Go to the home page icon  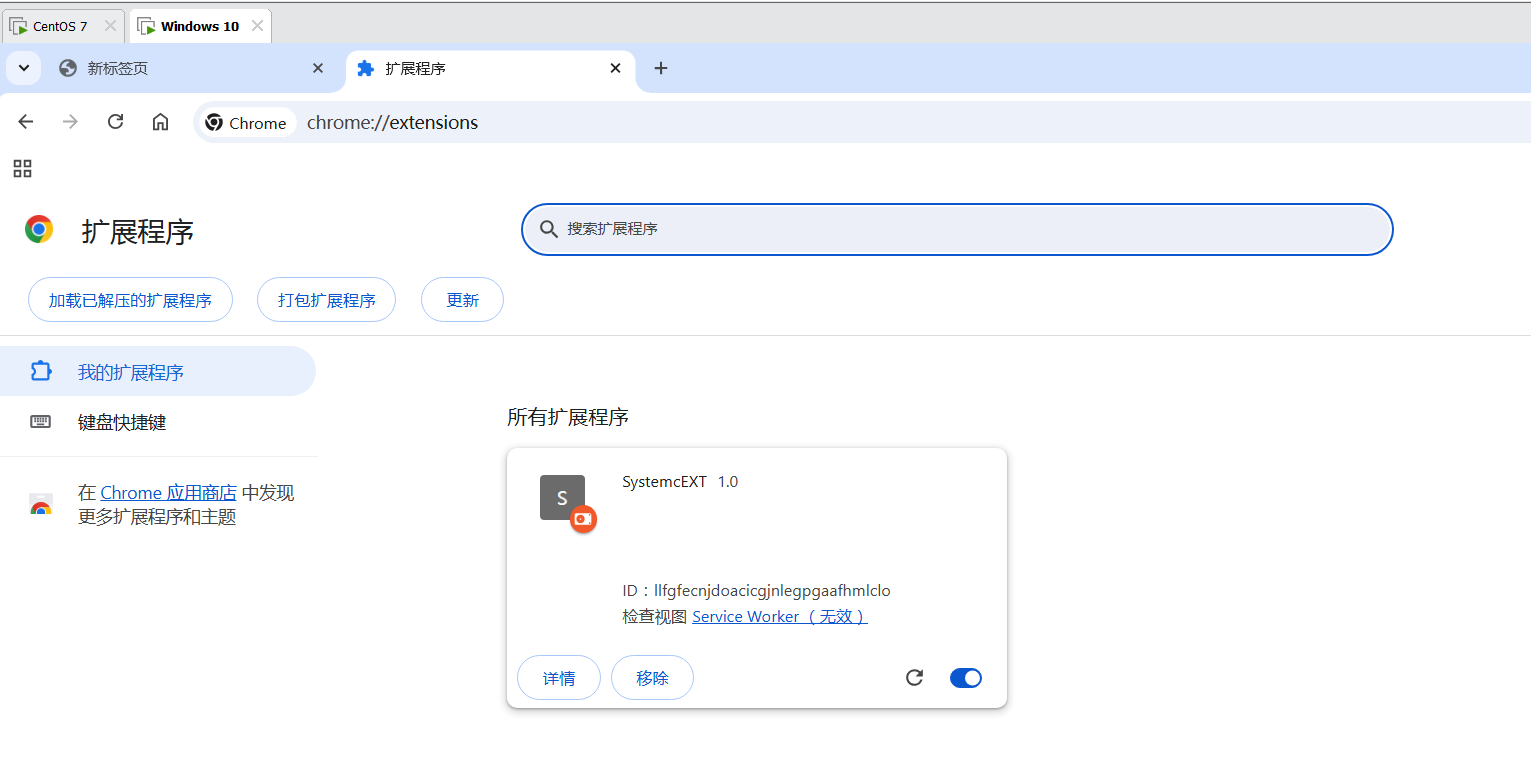160,122
